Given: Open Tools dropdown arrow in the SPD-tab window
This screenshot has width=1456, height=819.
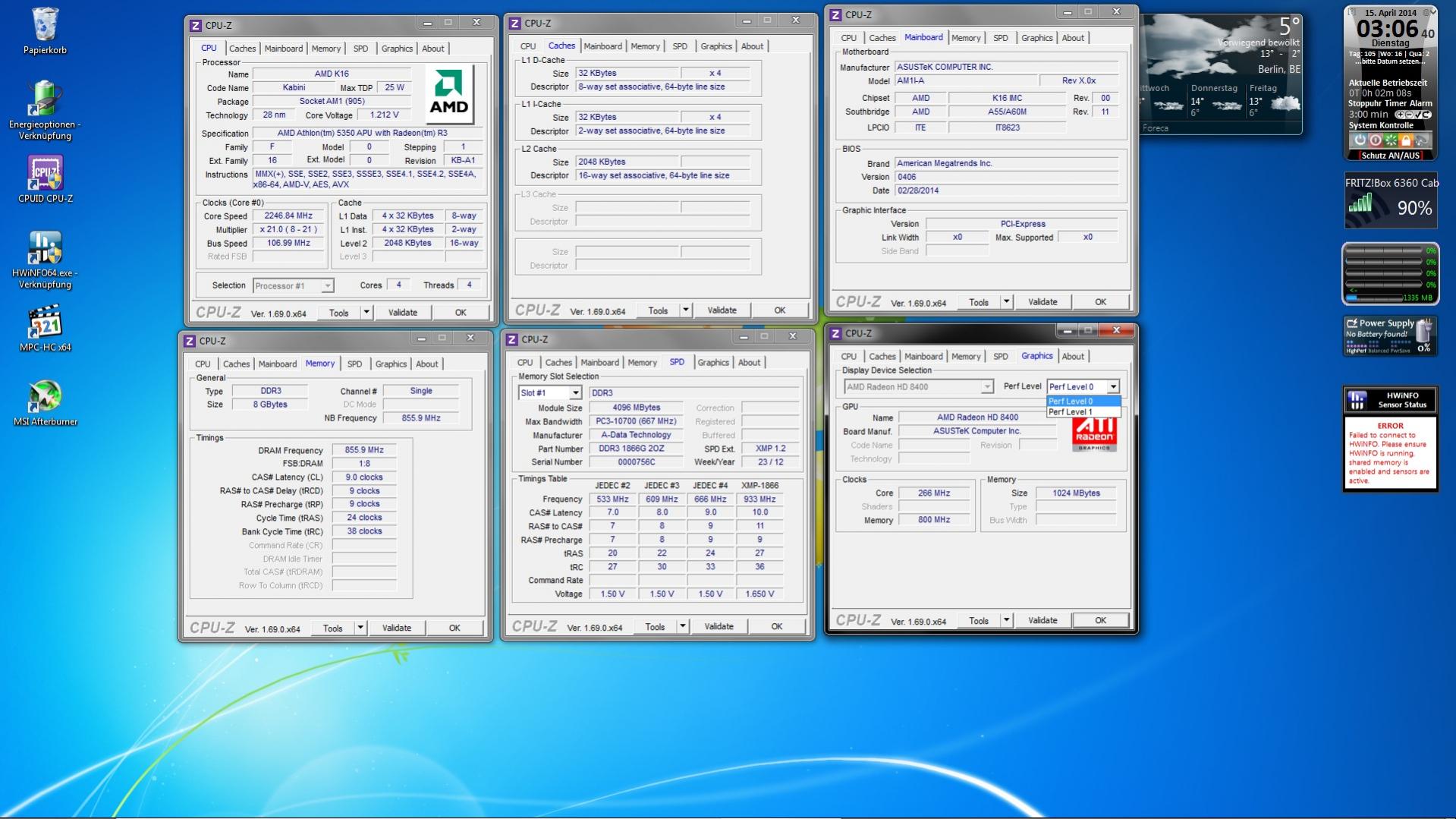Looking at the screenshot, I should click(x=683, y=627).
